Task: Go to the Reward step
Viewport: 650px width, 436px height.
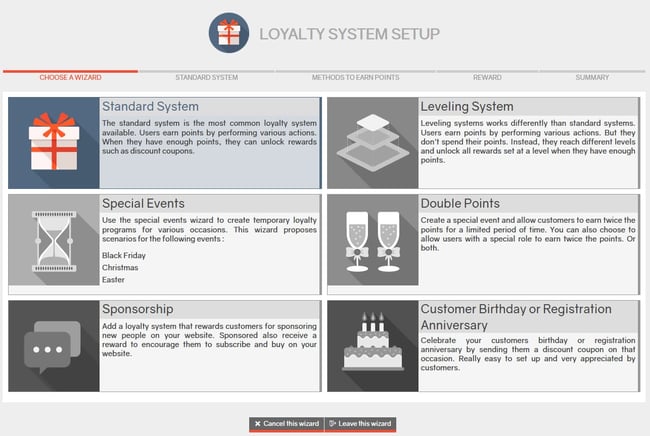Action: pos(487,77)
